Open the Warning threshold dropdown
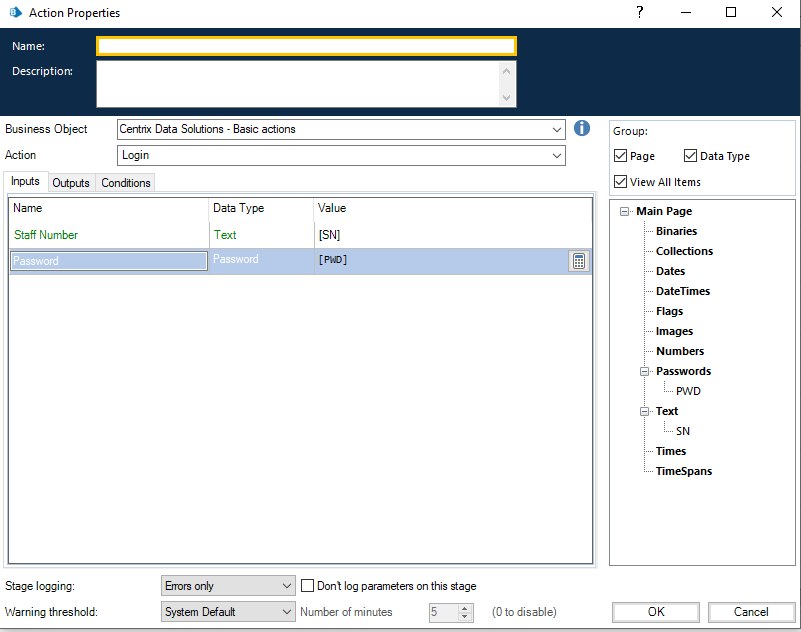 [x=288, y=611]
